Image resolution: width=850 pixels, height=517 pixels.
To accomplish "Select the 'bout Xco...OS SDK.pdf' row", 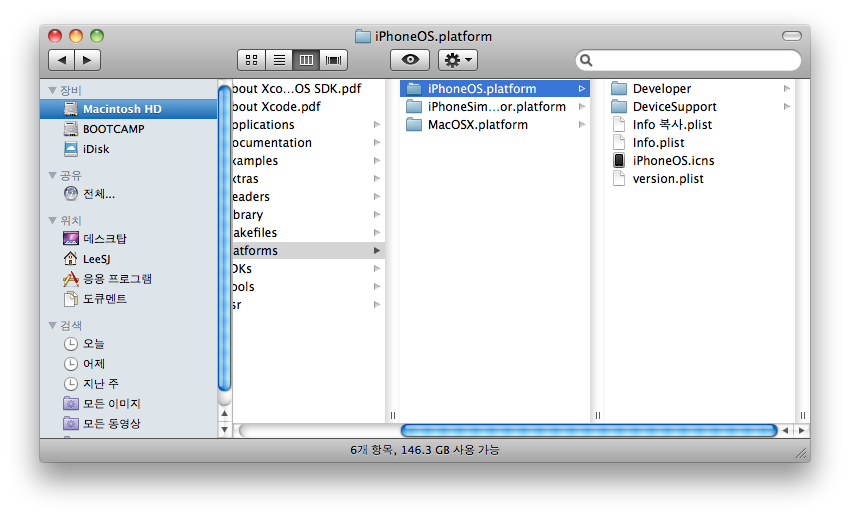I will 308,88.
